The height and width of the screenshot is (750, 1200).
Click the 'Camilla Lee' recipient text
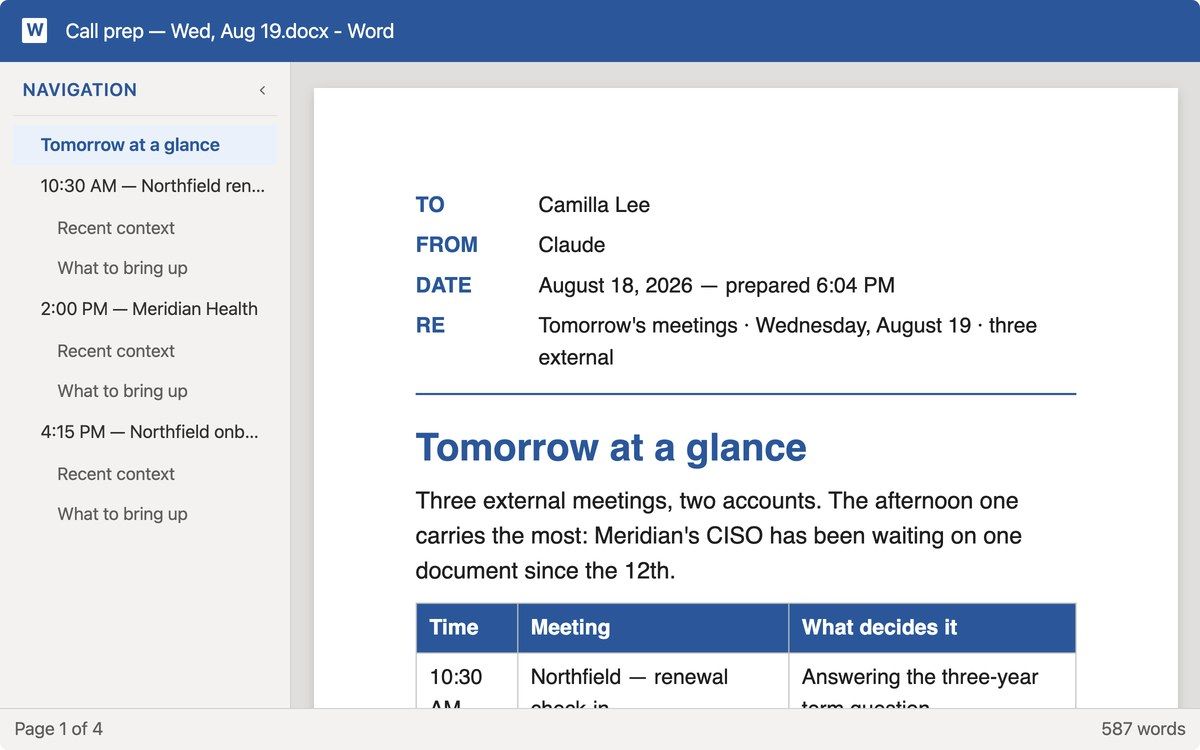pos(594,205)
